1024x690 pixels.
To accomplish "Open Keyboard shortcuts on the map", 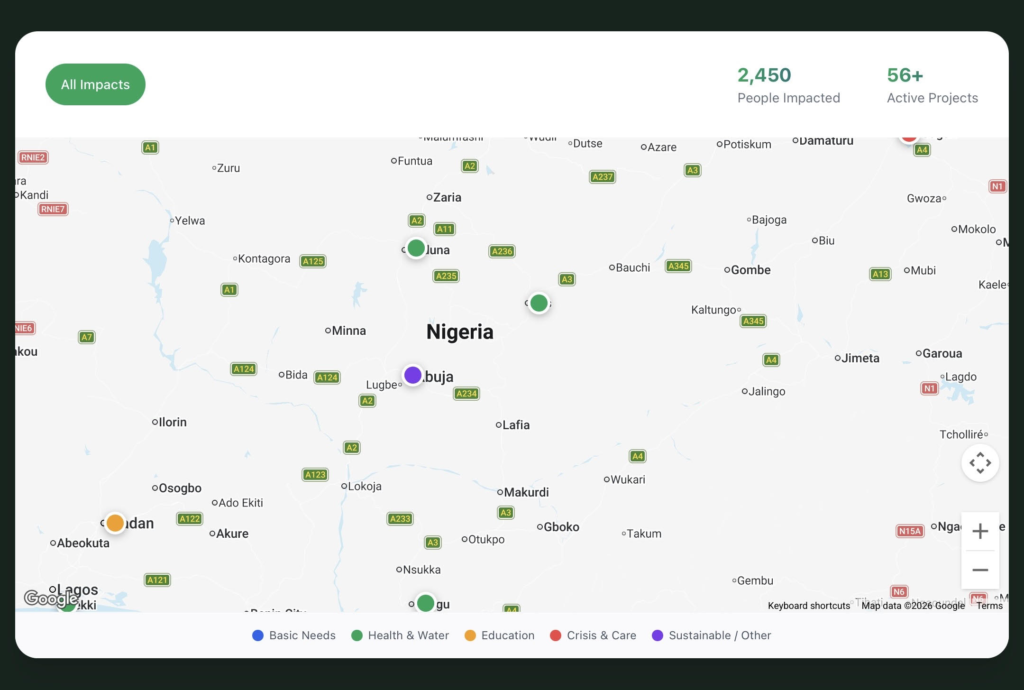I will 808,606.
